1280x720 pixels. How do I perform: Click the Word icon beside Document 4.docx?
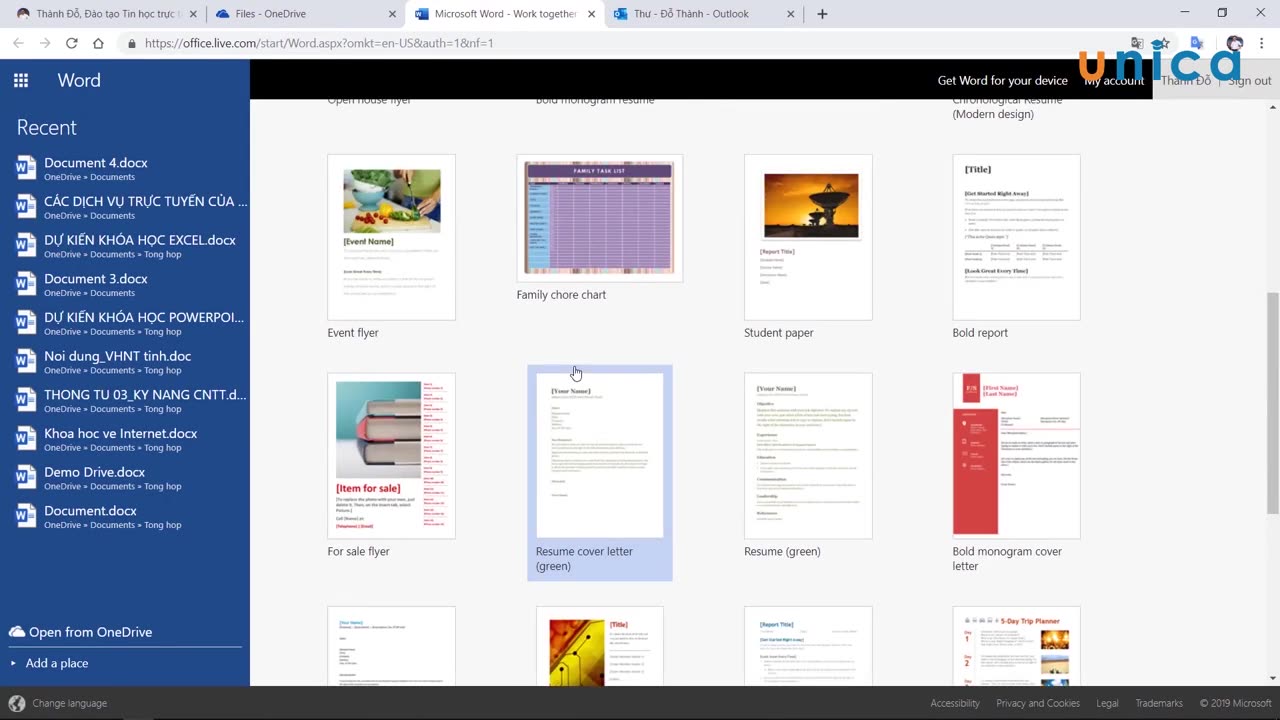click(x=26, y=168)
